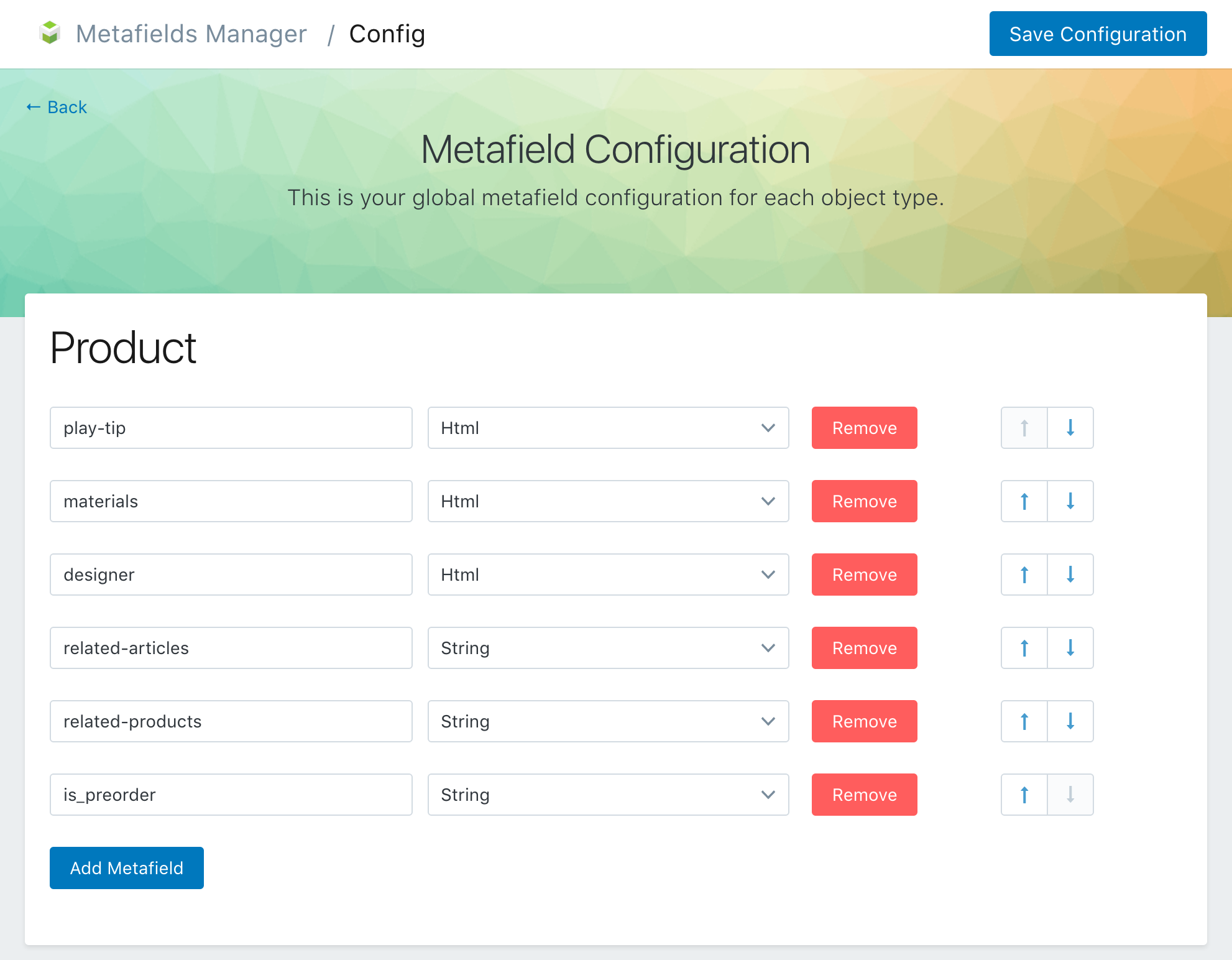Open the type dropdown for related-articles
1232x960 pixels.
click(607, 648)
